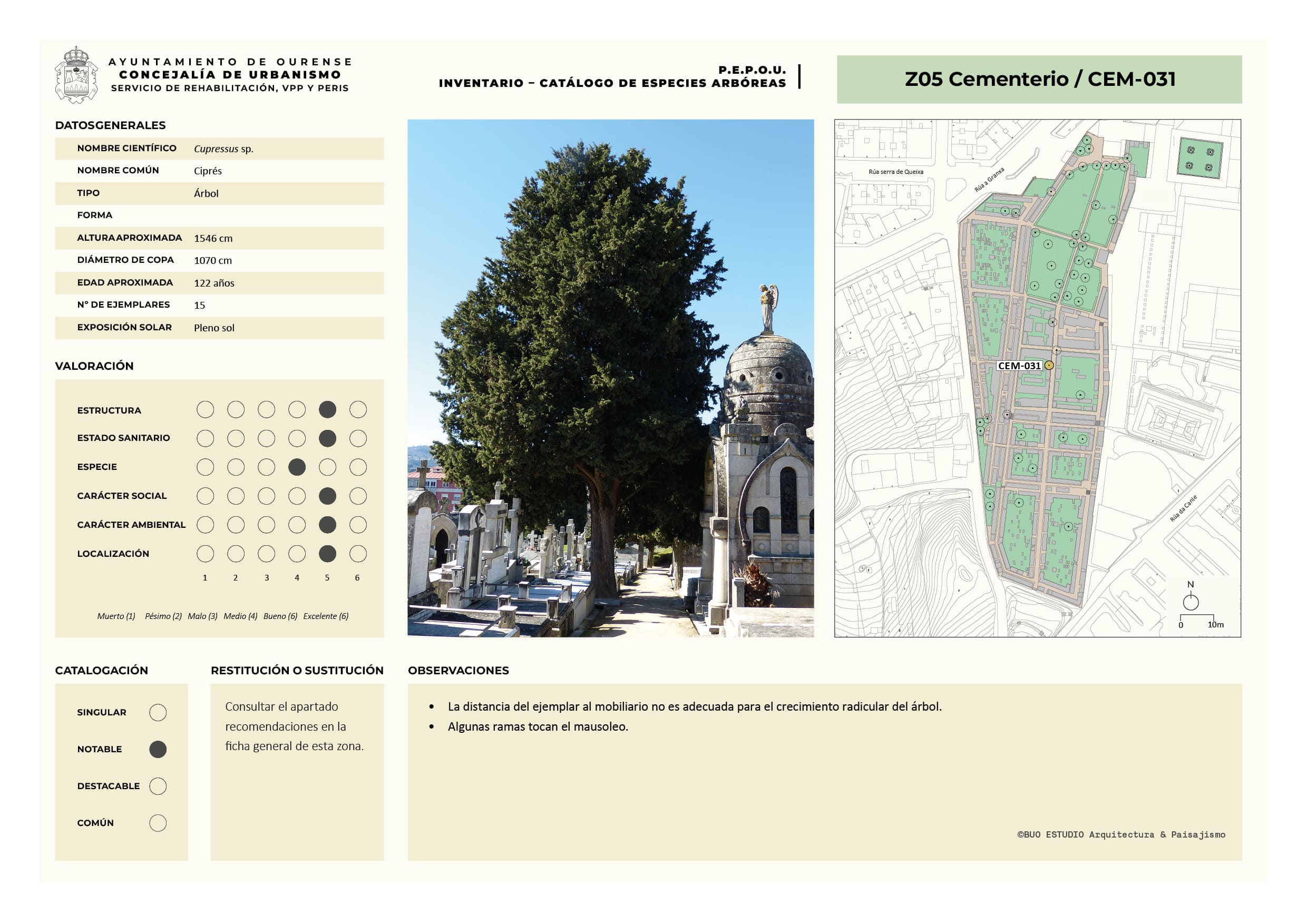Select the COMÚN cataloguing circle
The height and width of the screenshot is (924, 1307).
(x=158, y=823)
